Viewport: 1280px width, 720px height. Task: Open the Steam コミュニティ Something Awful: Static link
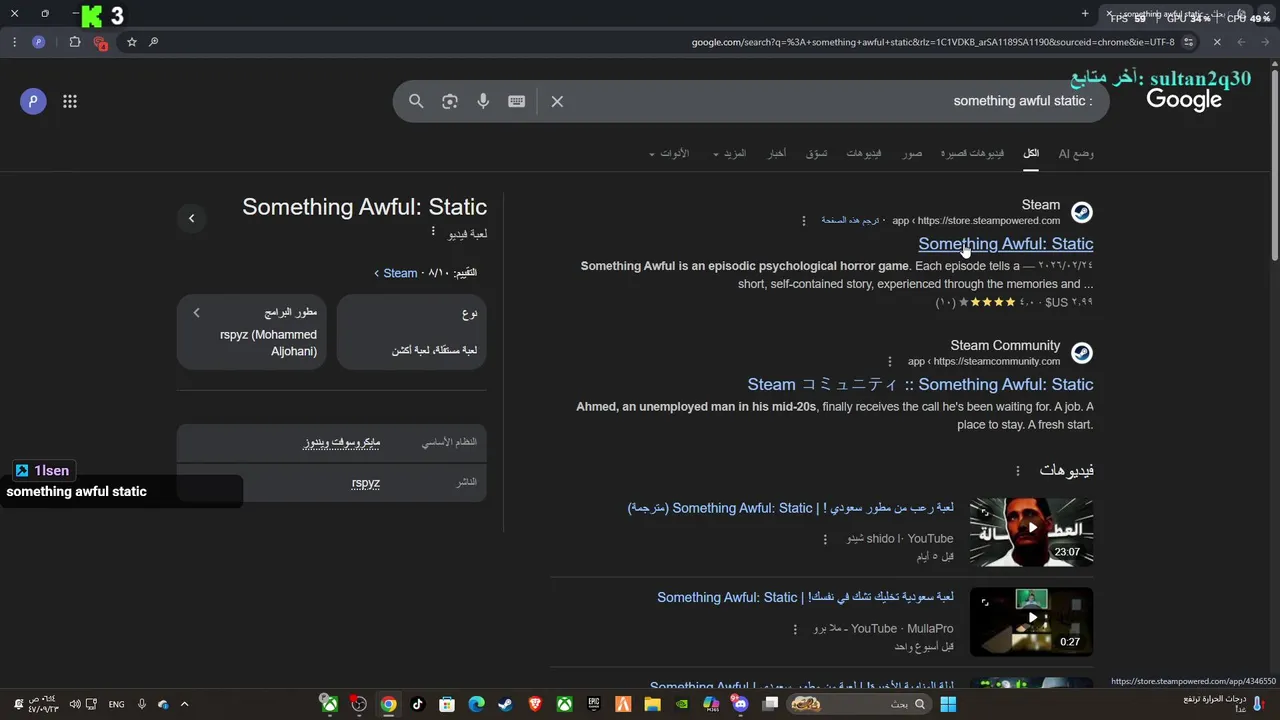pyautogui.click(x=920, y=384)
